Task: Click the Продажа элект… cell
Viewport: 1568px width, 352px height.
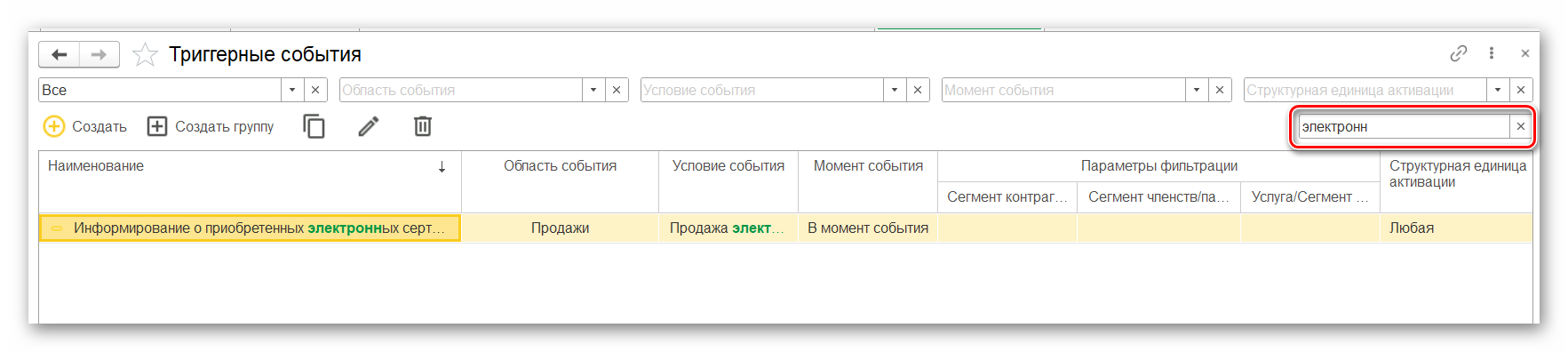Action: 728,228
